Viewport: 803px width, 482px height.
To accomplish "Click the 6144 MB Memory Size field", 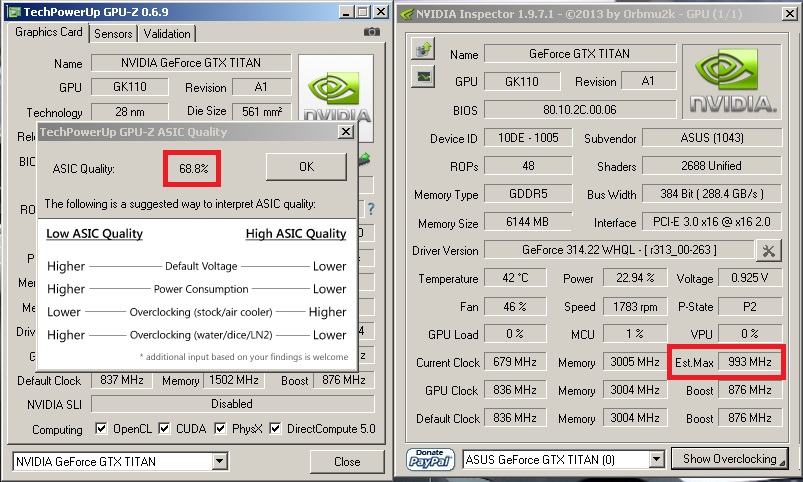I will click(x=528, y=222).
